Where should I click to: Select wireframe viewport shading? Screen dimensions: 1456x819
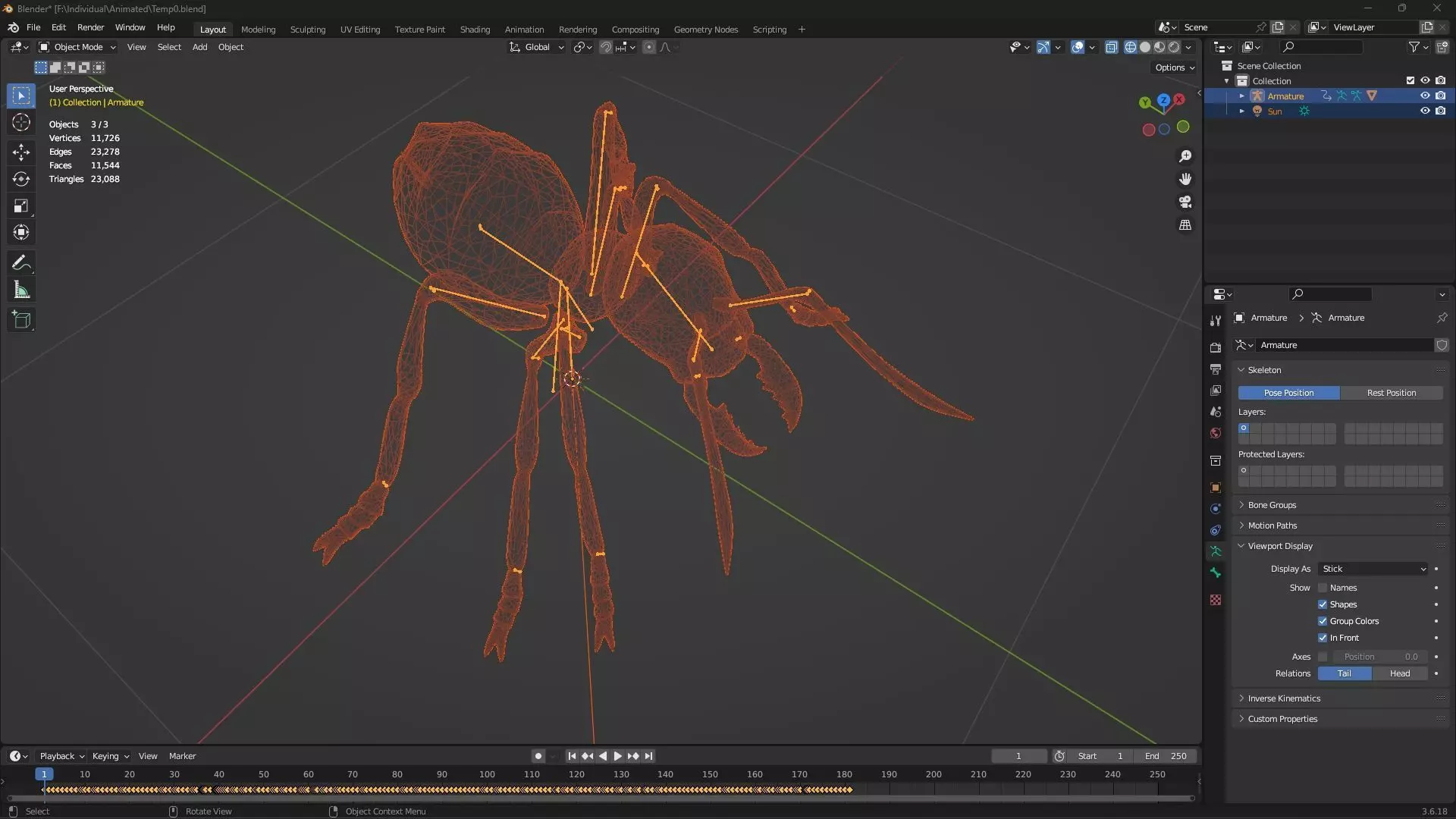[1131, 47]
